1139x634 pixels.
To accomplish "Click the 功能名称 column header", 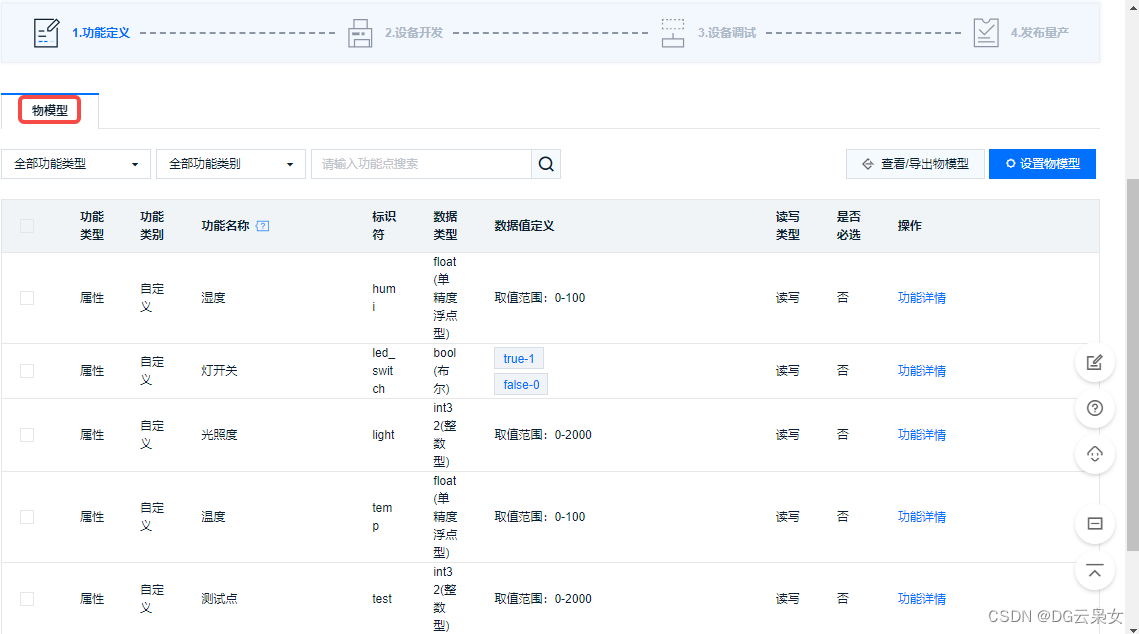I will (x=225, y=226).
